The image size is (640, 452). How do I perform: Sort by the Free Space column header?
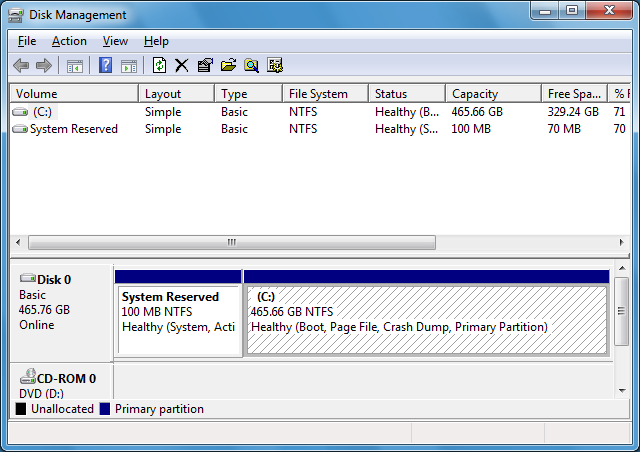click(575, 94)
